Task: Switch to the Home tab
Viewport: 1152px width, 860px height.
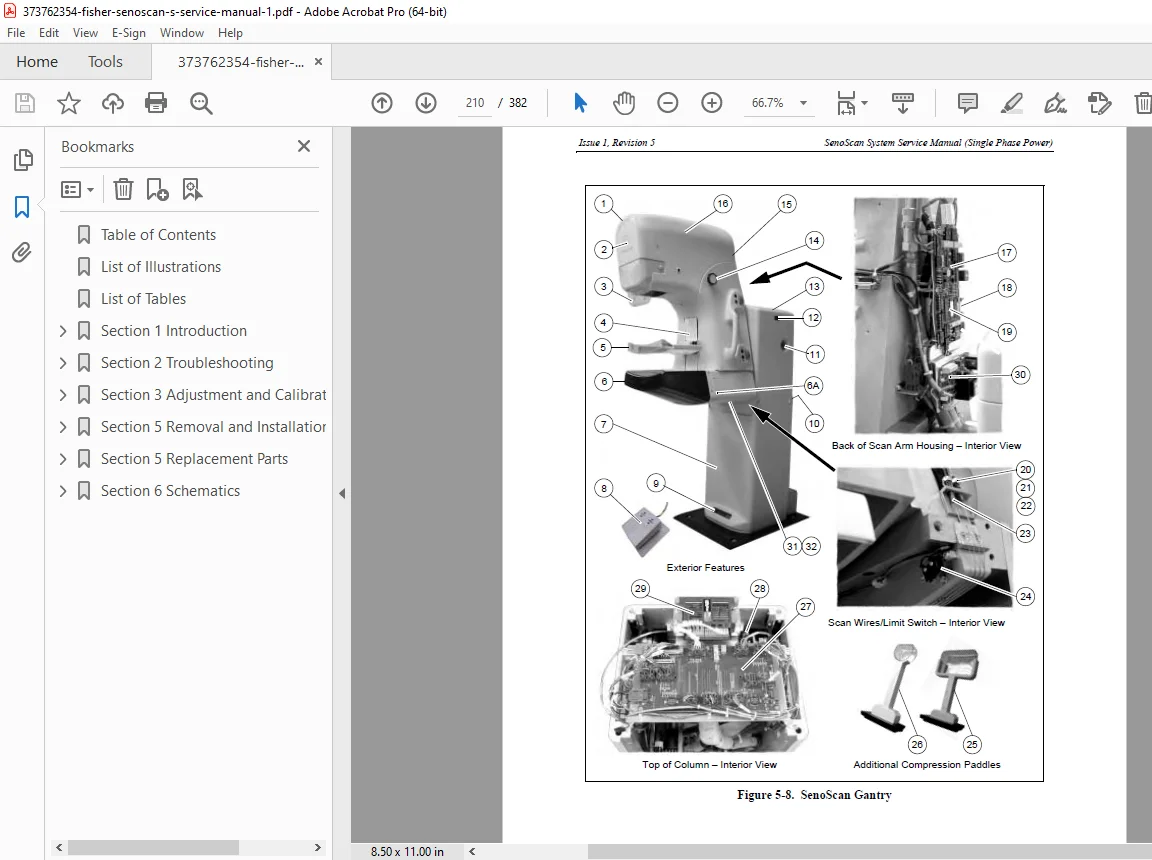Action: [37, 62]
